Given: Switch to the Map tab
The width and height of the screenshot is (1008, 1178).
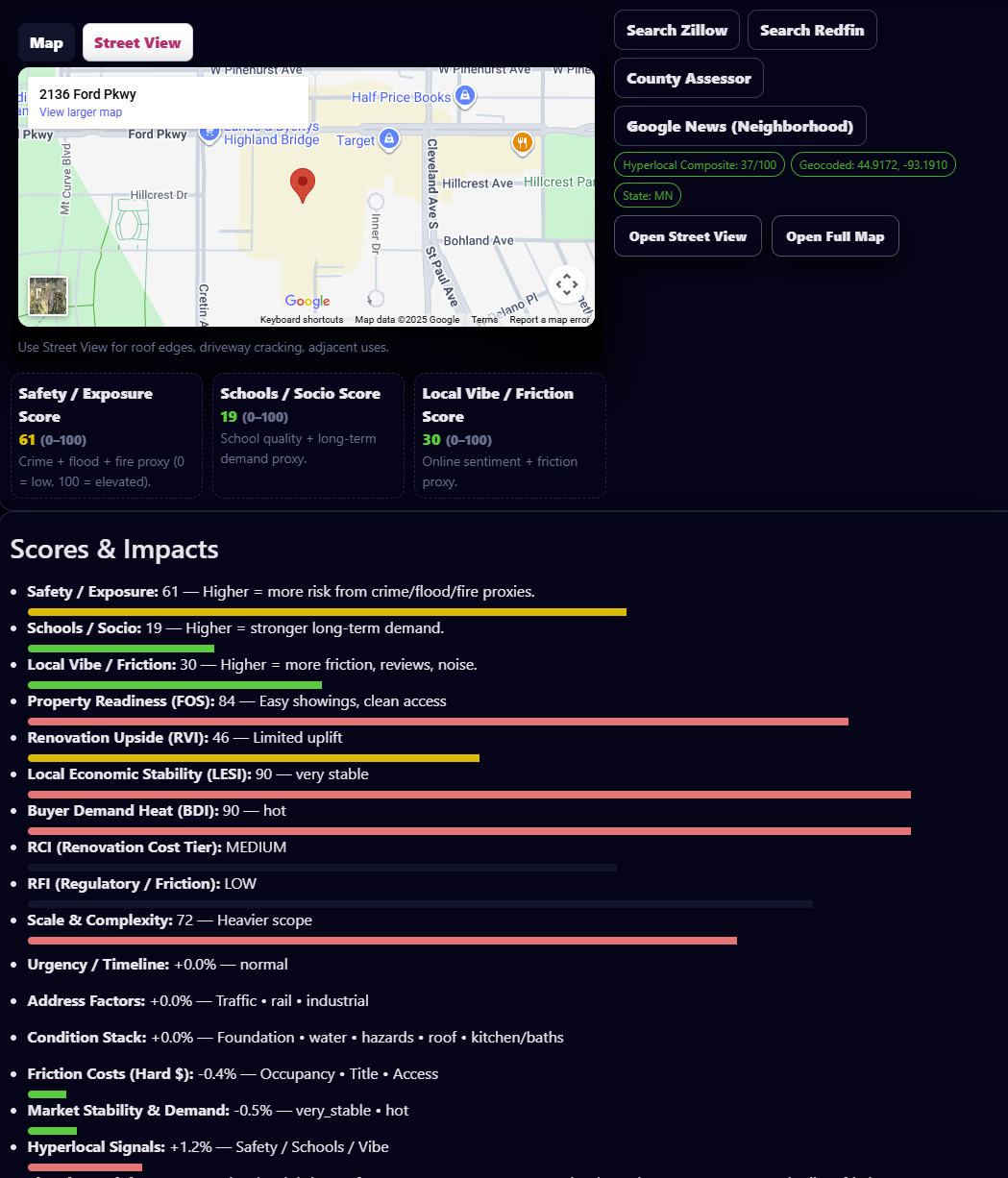Looking at the screenshot, I should click(46, 42).
